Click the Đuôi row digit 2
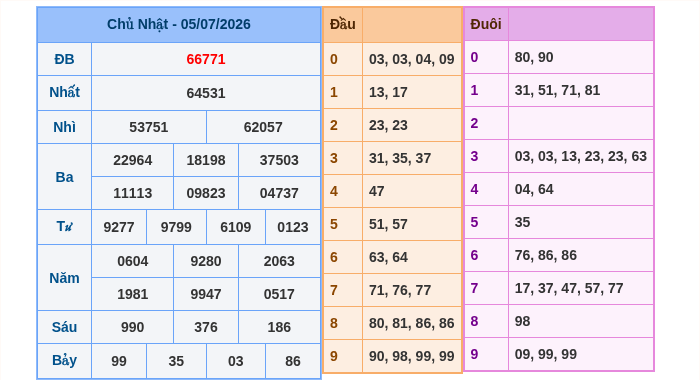This screenshot has height=380, width=700. 474,124
